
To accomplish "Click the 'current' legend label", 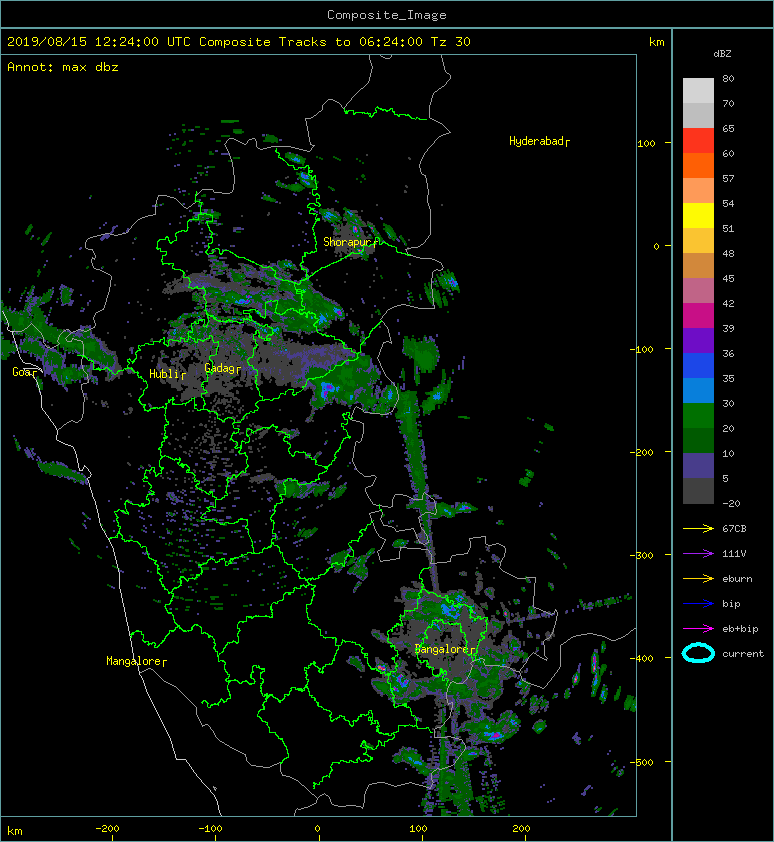I will click(x=743, y=654).
